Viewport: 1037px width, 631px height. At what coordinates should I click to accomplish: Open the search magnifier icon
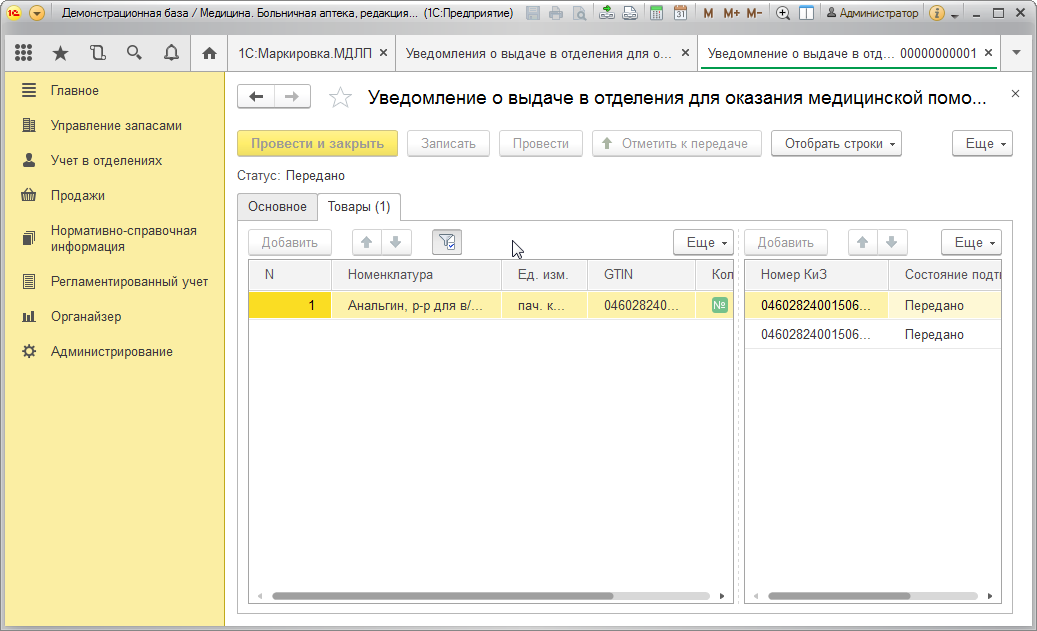click(134, 53)
